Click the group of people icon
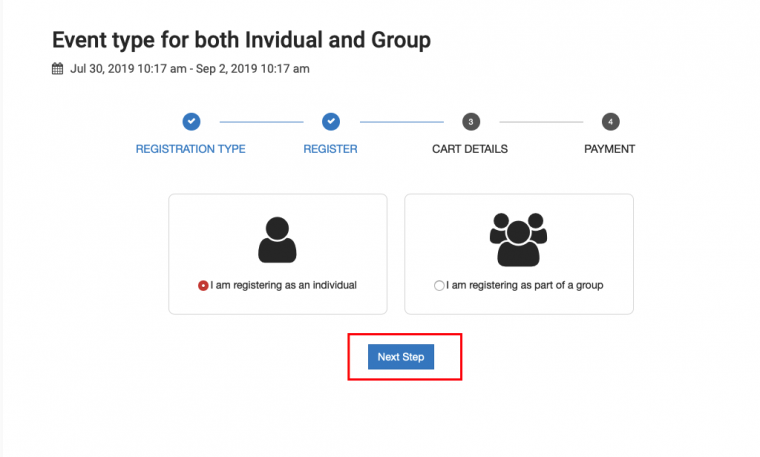Image resolution: width=760 pixels, height=457 pixels. (x=519, y=240)
